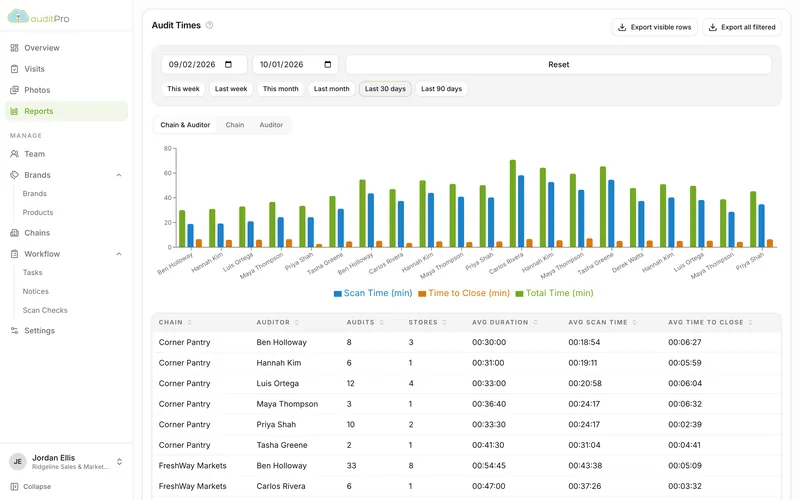The height and width of the screenshot is (500, 800).
Task: Click the Brands tag icon
Action: [14, 175]
